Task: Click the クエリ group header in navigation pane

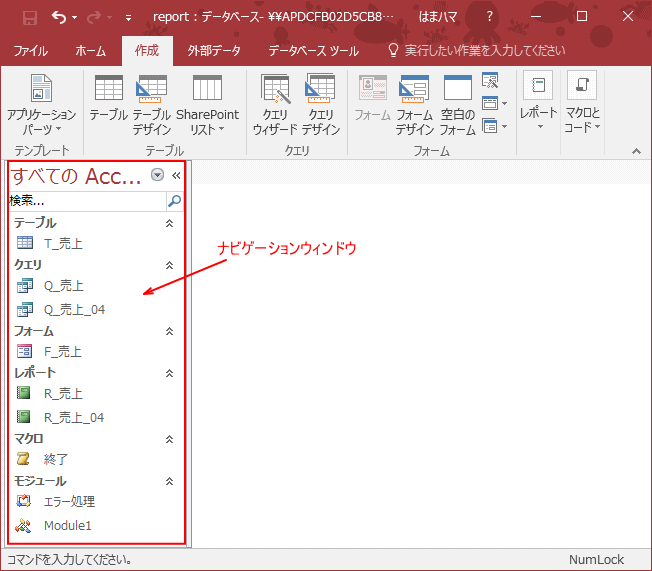Action: tap(28, 265)
